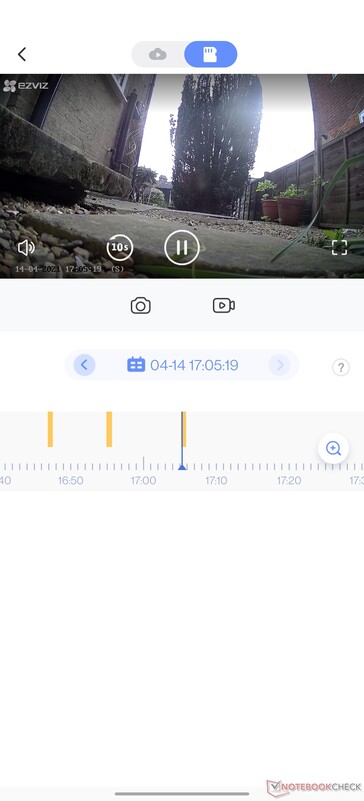Screen dimensions: 364x801
Task: Take a snapshot with camera icon
Action: [140, 305]
